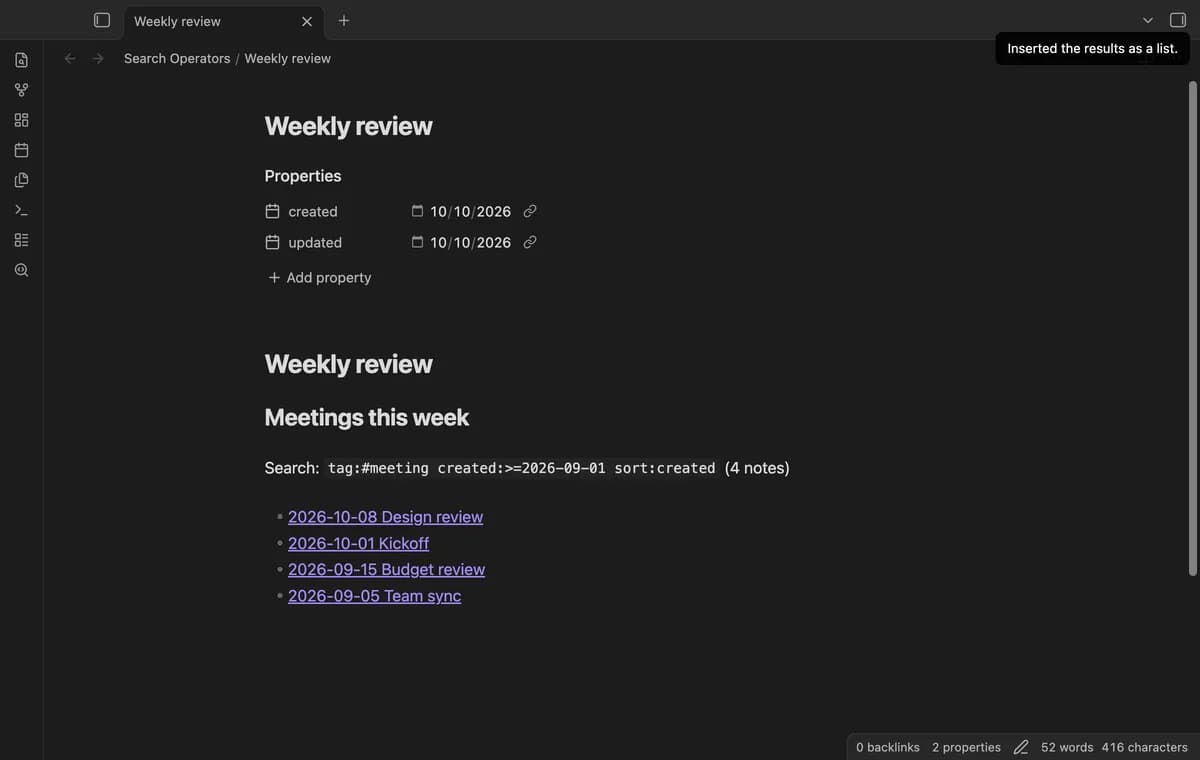Open the 2026-09-05 Team sync link

pos(374,596)
